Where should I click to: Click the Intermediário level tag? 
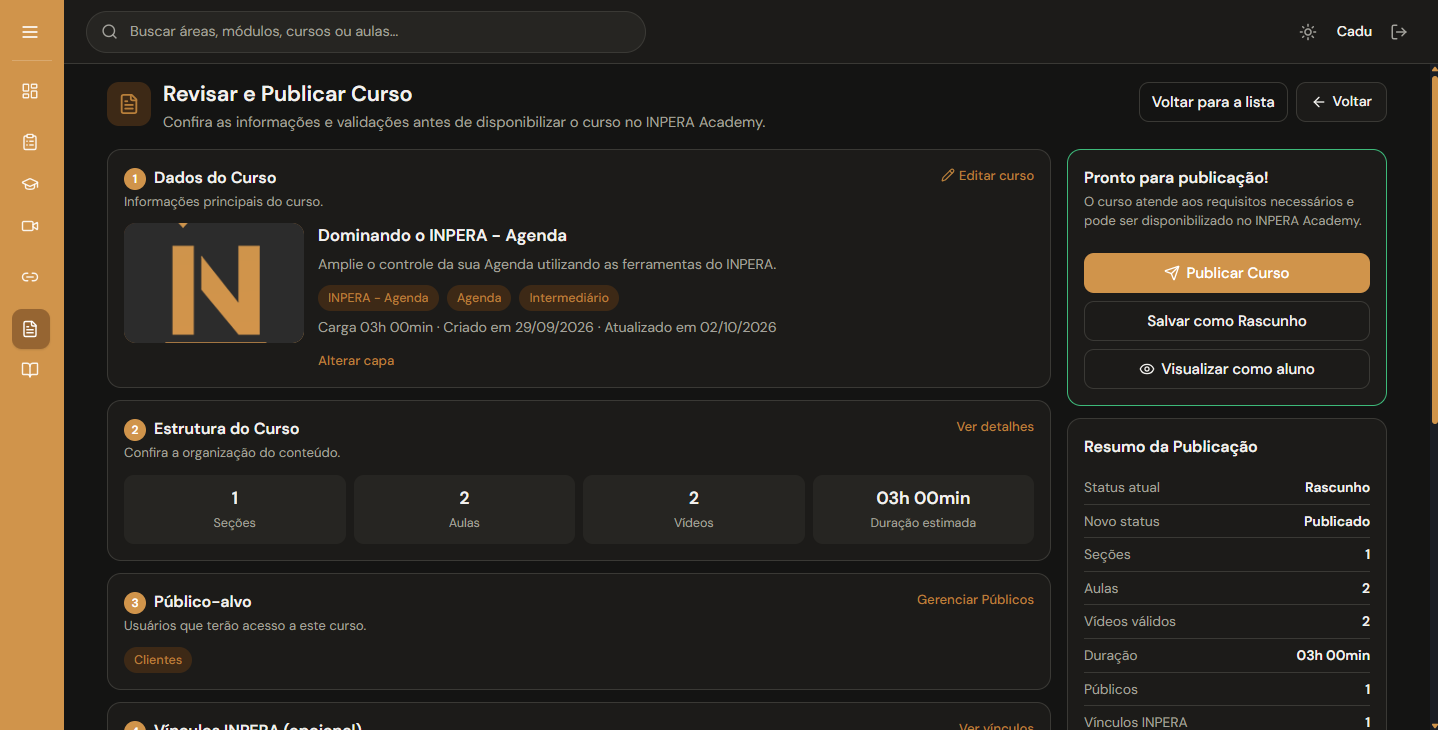[x=569, y=298]
